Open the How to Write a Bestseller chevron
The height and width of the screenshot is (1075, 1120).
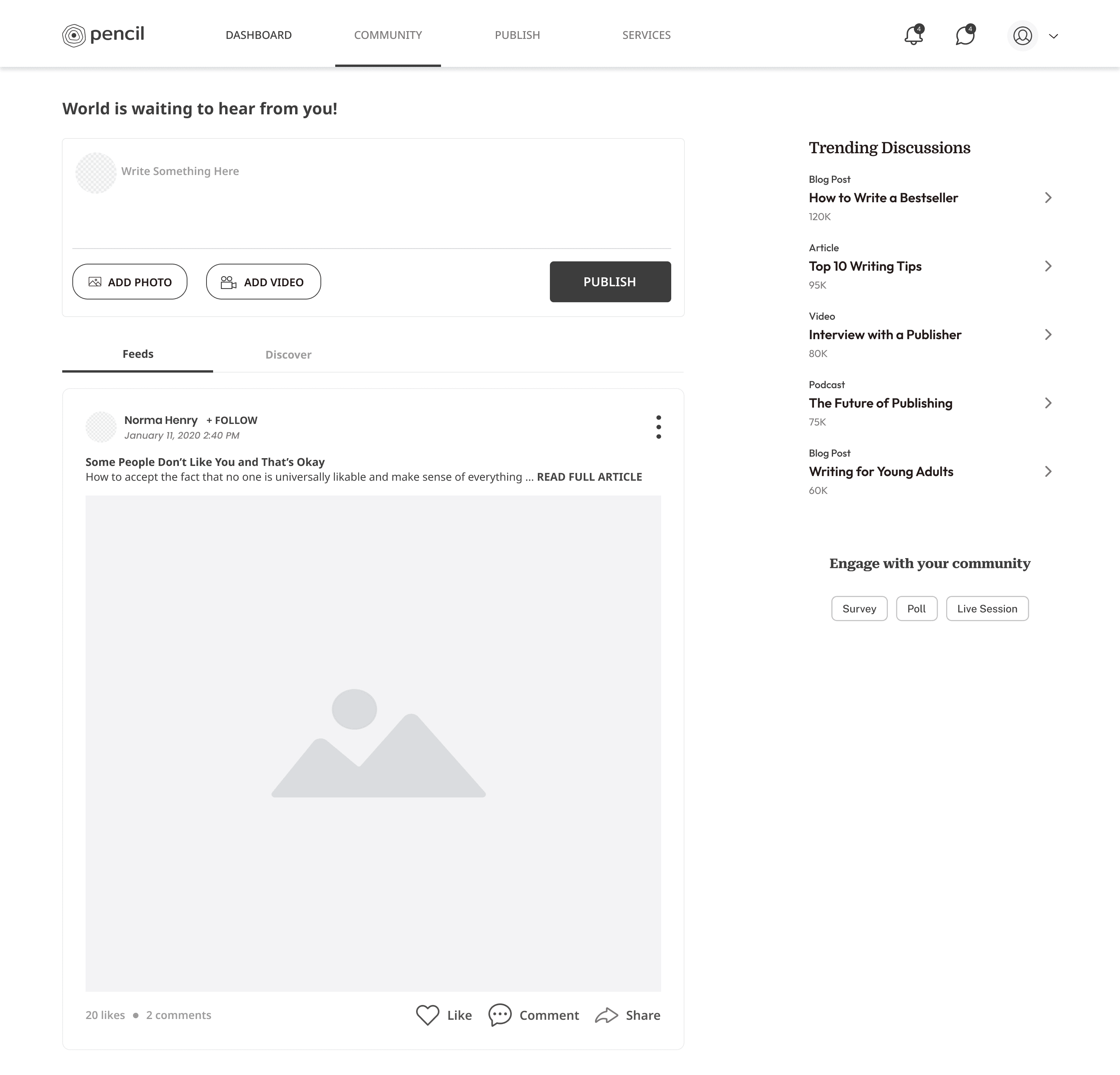1048,198
